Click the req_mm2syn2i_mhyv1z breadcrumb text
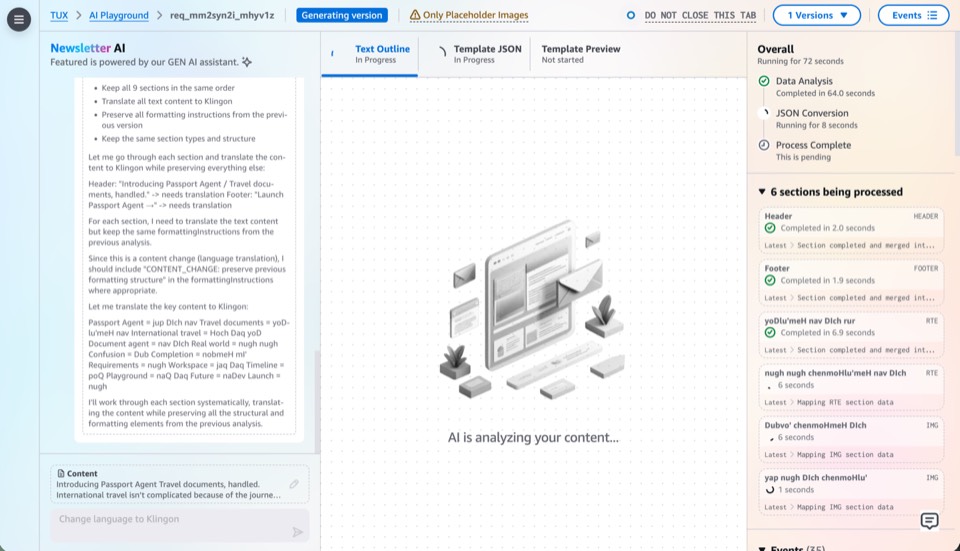 tap(222, 15)
